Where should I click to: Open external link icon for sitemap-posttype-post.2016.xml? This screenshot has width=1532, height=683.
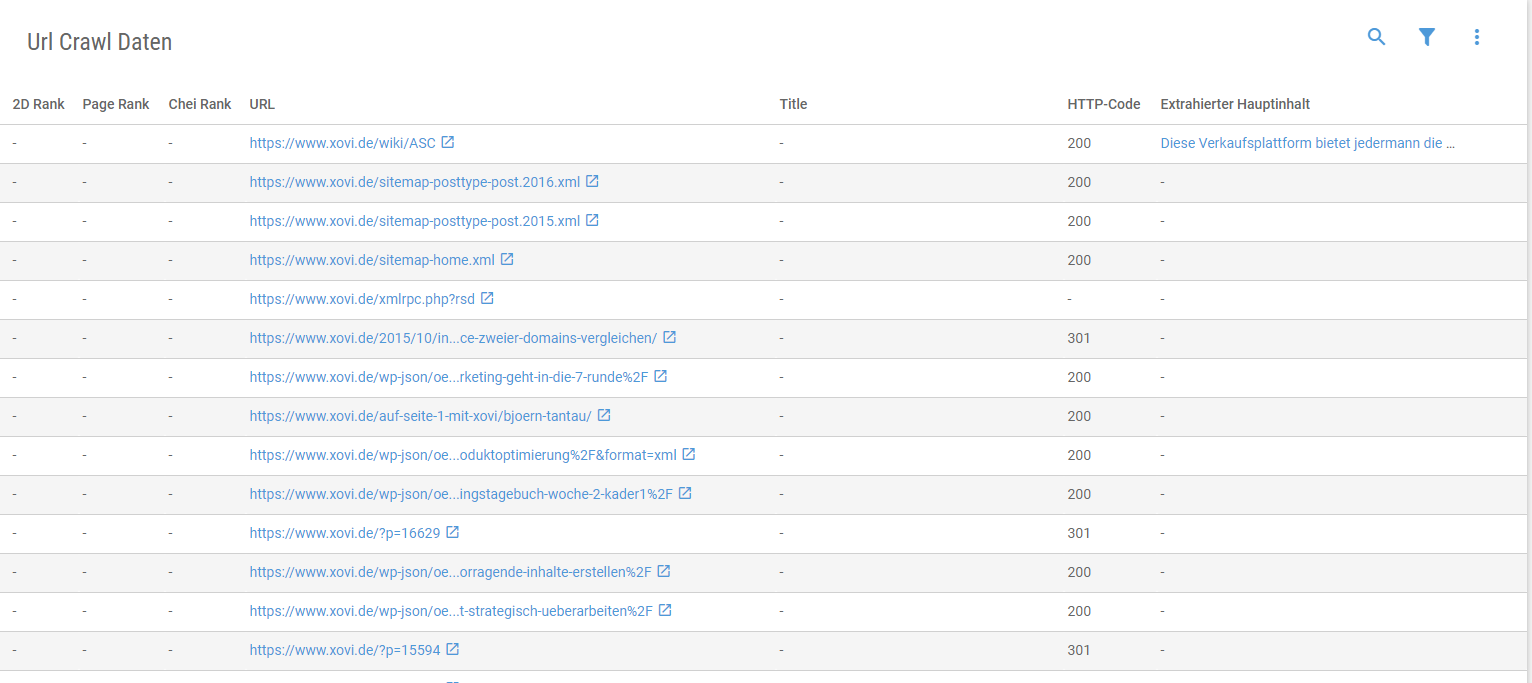click(x=592, y=181)
